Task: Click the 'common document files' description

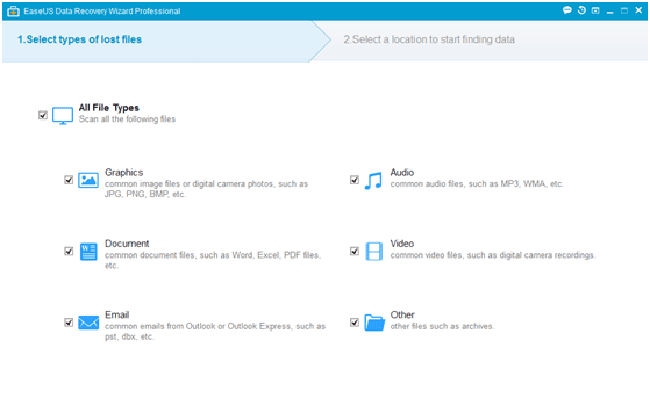Action: (213, 260)
